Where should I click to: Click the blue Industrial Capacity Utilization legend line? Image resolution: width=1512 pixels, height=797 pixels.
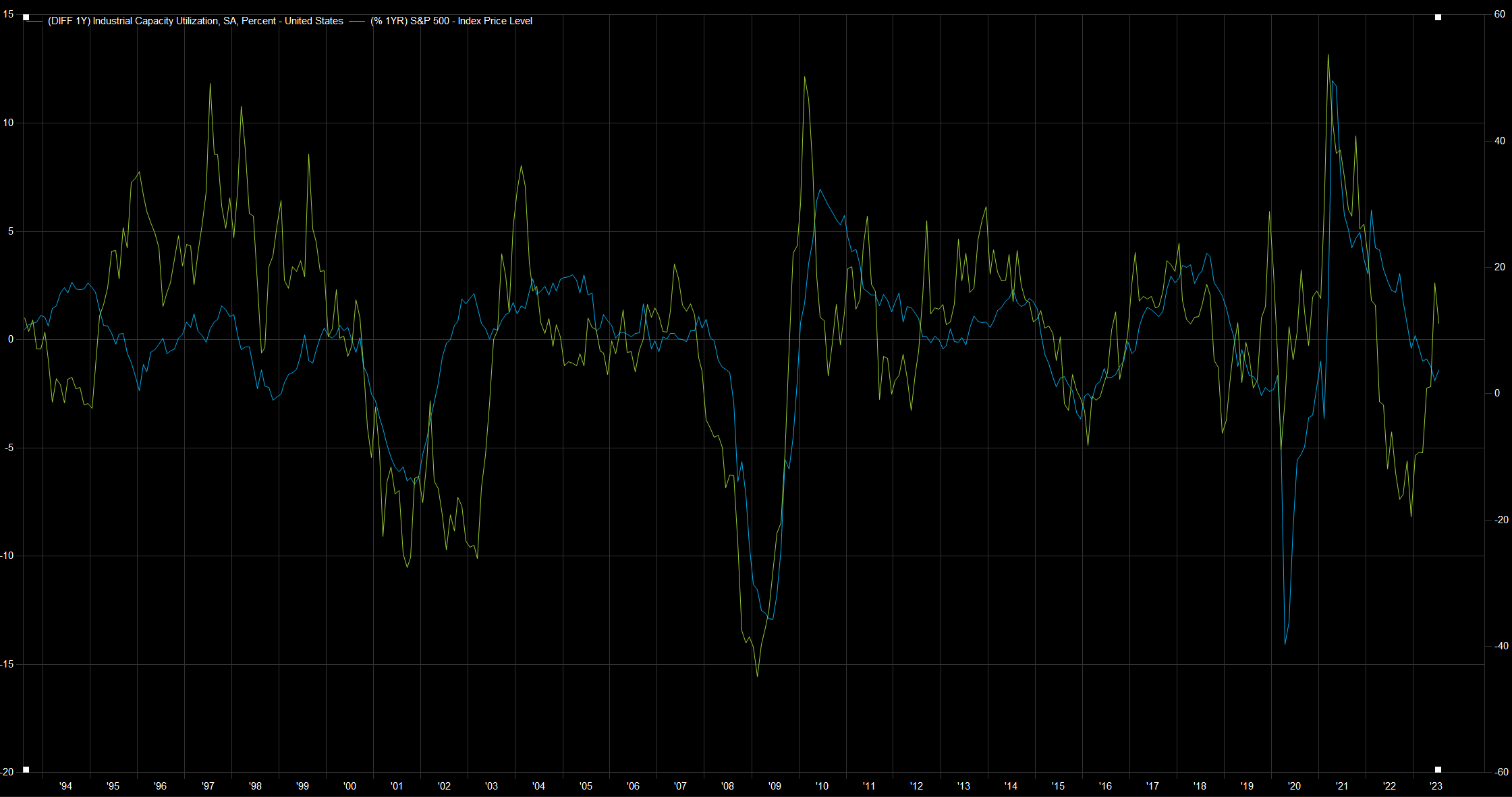point(35,21)
